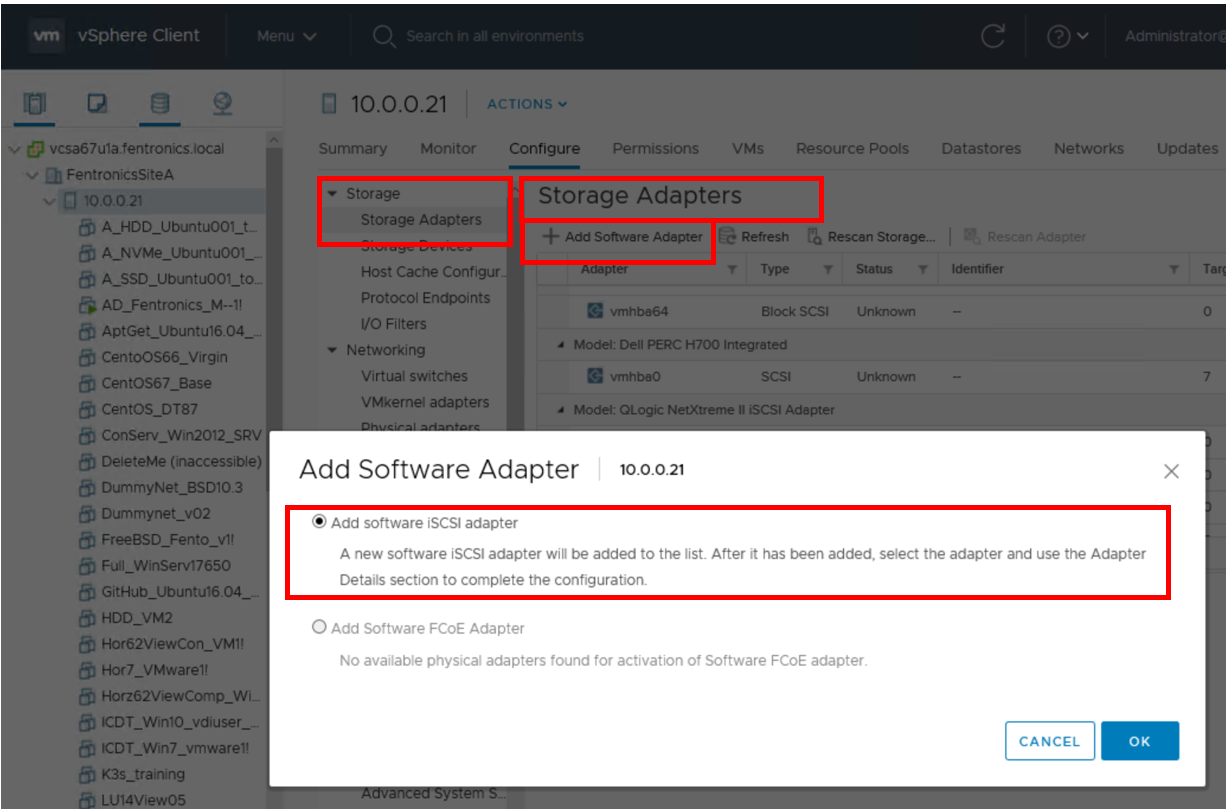The width and height of the screenshot is (1227, 809).
Task: Click the Rescan Adapter toolbar icon
Action: click(971, 237)
